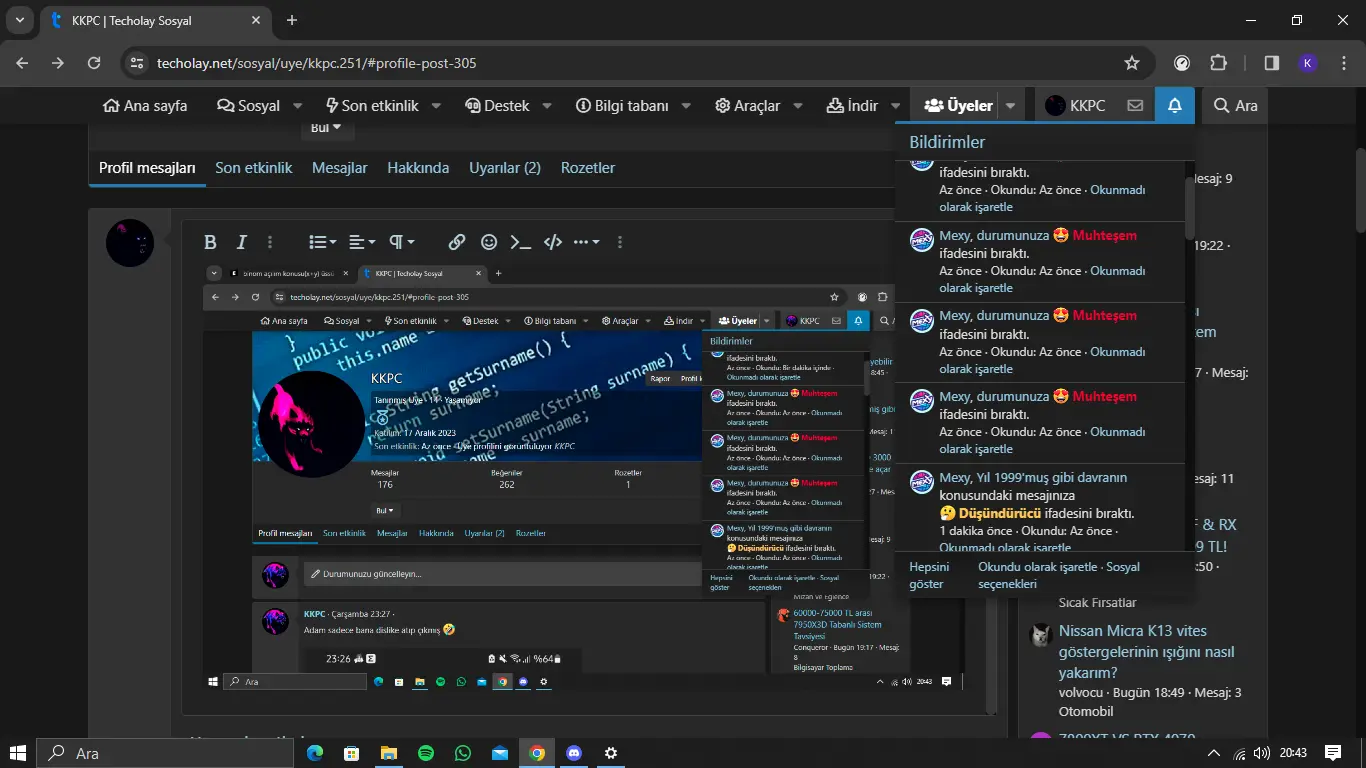Viewport: 1366px width, 768px height.
Task: Open the Uyarılar (2) tab
Action: coord(505,168)
